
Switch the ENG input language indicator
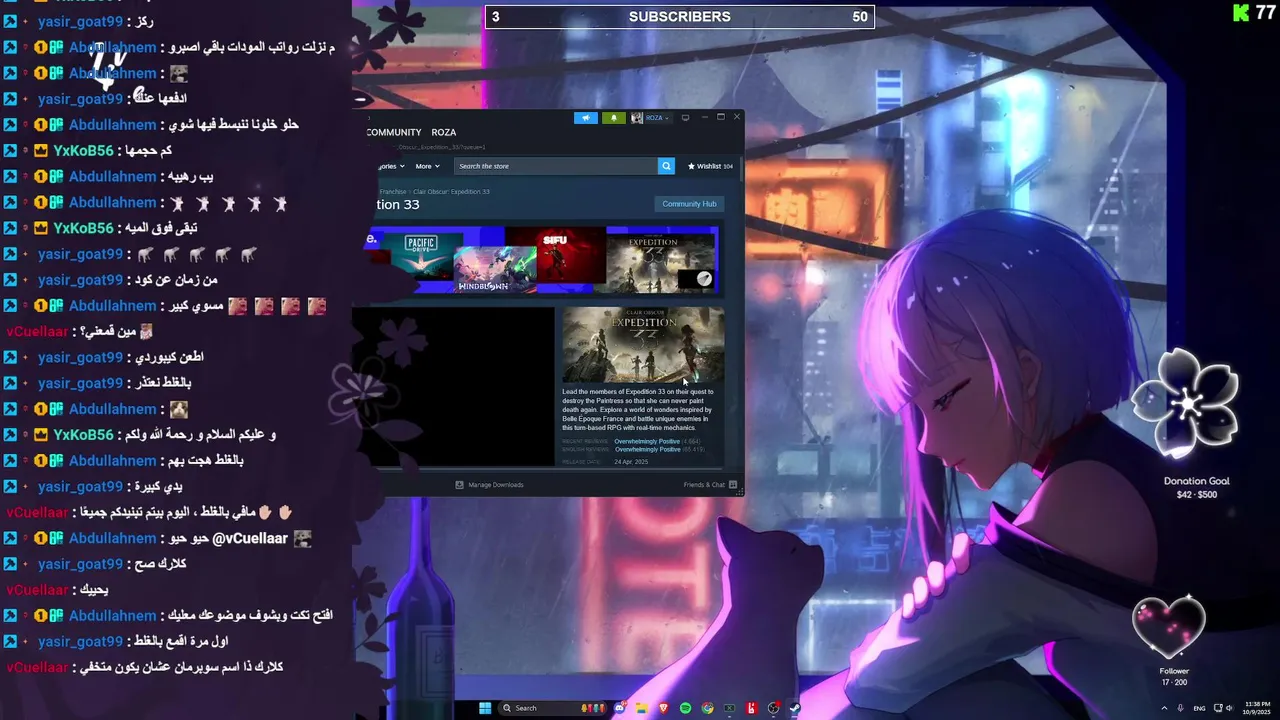[x=1199, y=708]
